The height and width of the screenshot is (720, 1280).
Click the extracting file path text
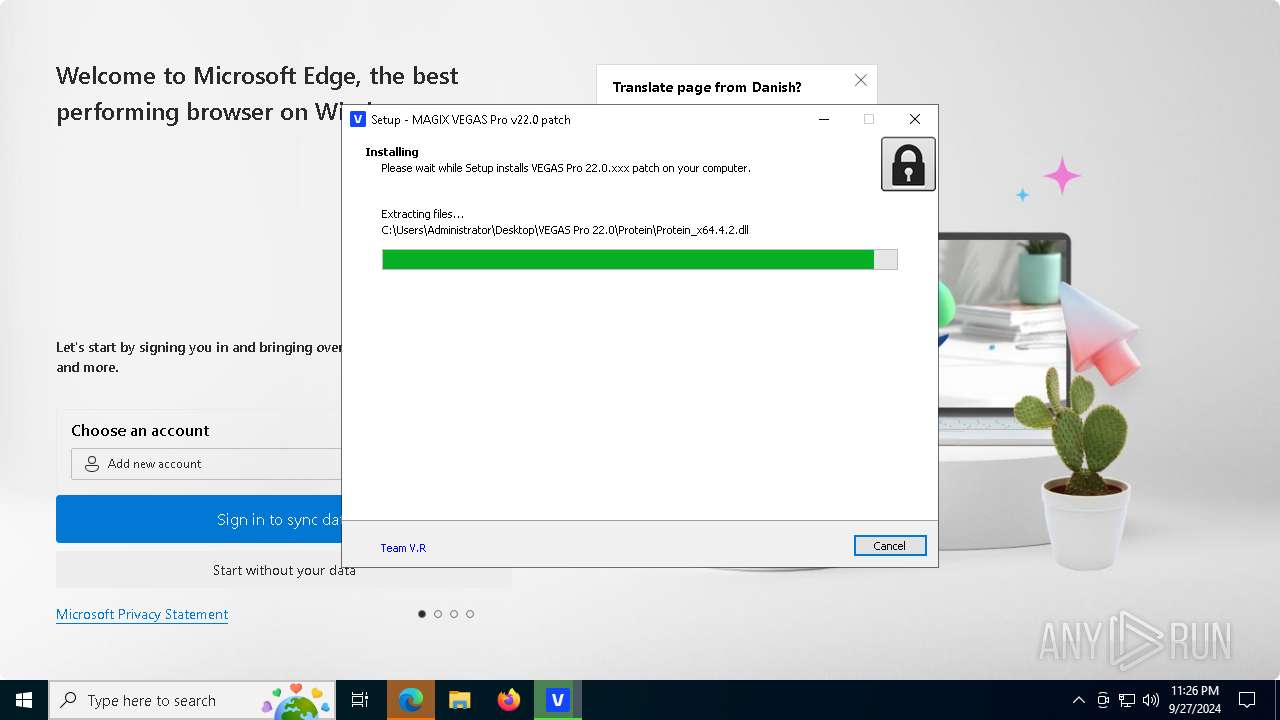coord(565,230)
